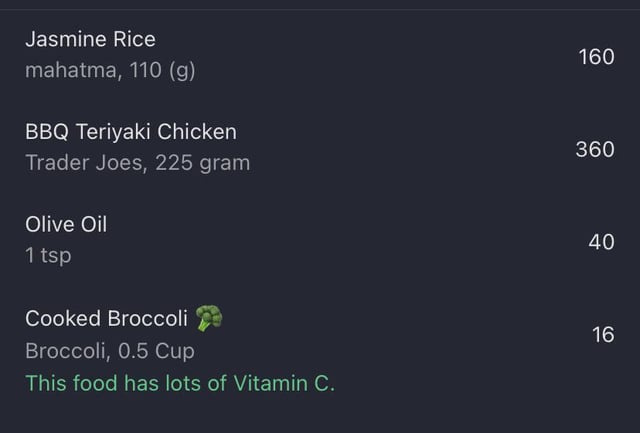Screen dimensions: 640x433
Task: Select the 160 calorie value
Action: coord(596,57)
